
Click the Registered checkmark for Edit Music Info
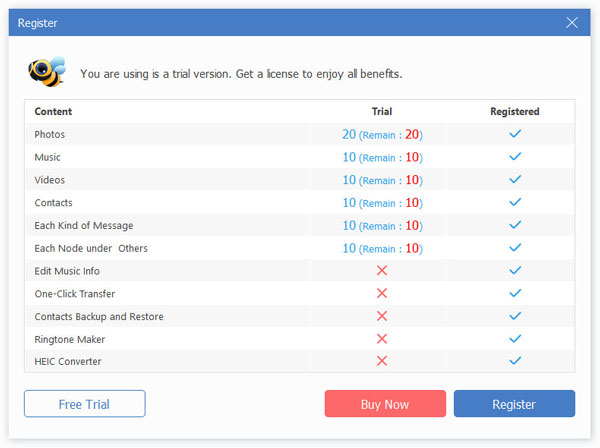point(515,270)
